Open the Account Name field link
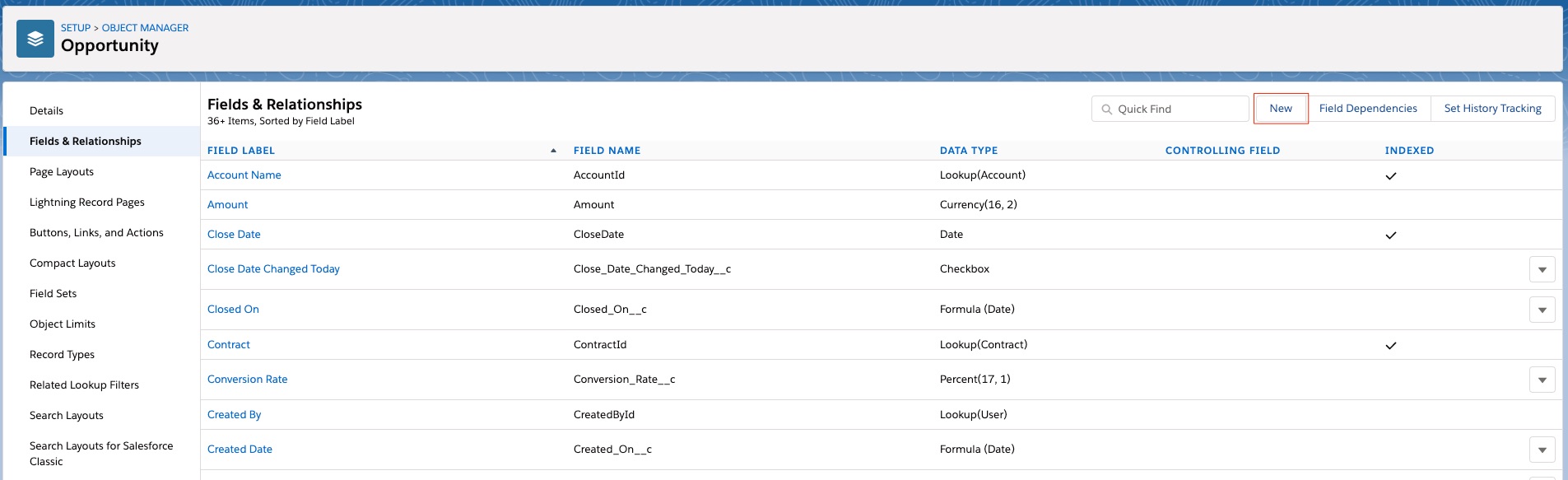The image size is (1568, 480). (244, 175)
